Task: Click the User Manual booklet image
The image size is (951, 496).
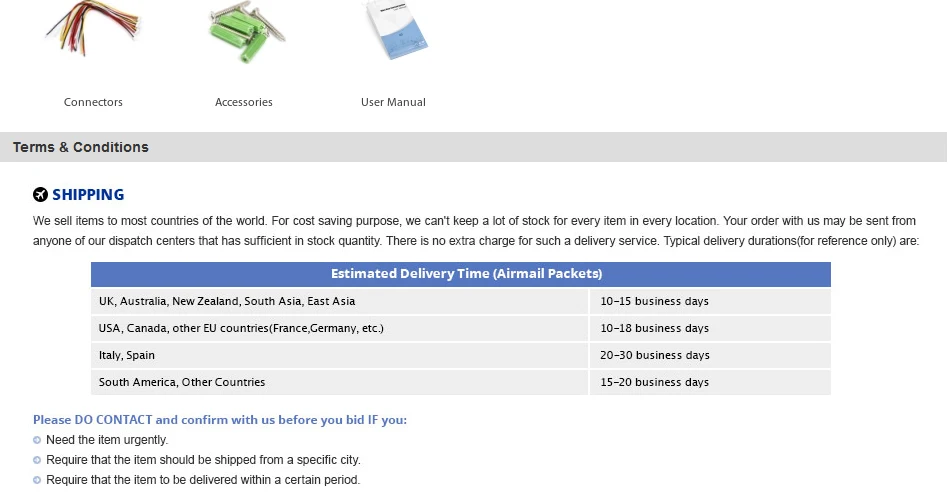Action: (x=395, y=30)
